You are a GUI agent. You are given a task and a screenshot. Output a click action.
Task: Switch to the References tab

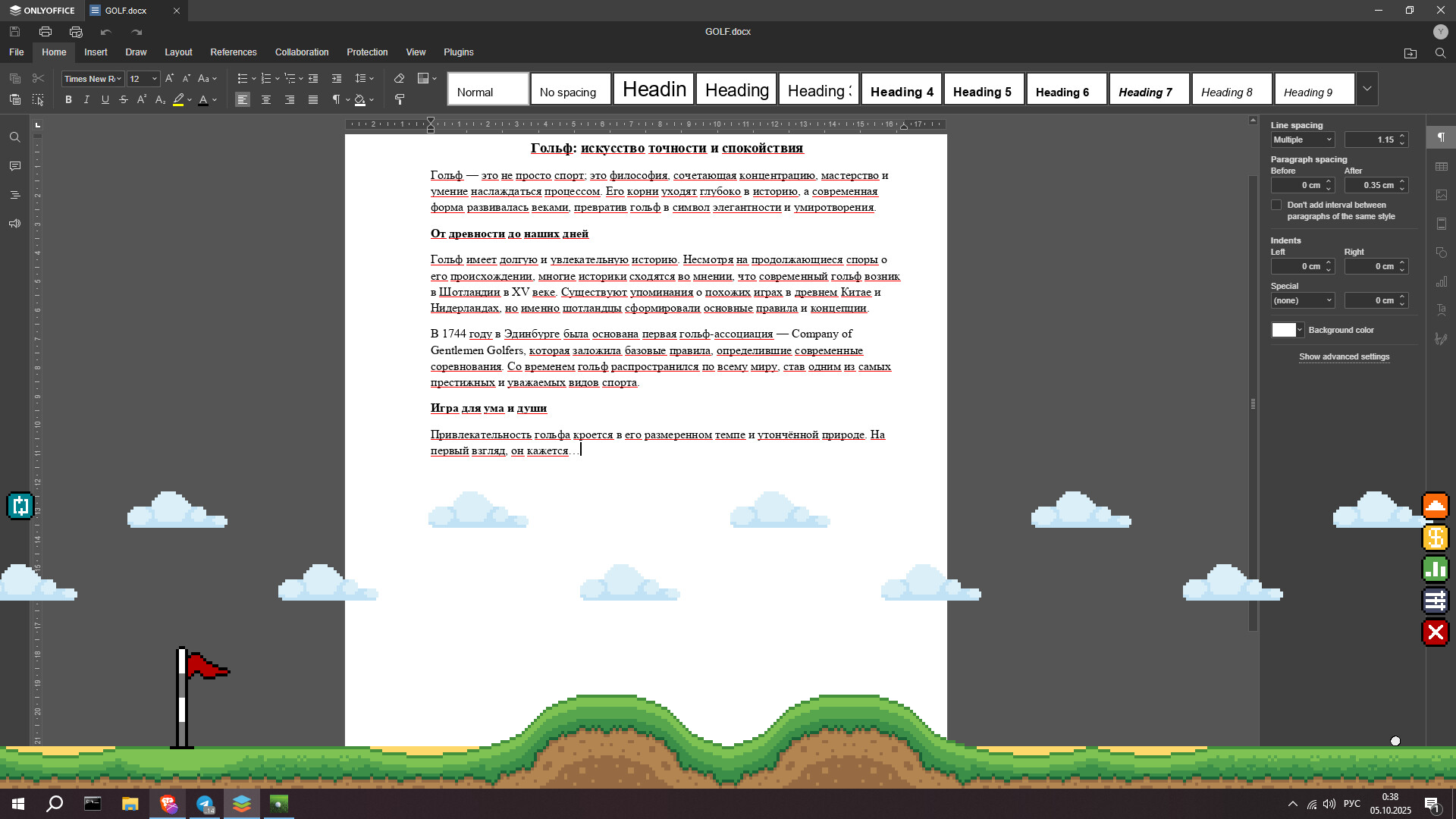pos(234,52)
